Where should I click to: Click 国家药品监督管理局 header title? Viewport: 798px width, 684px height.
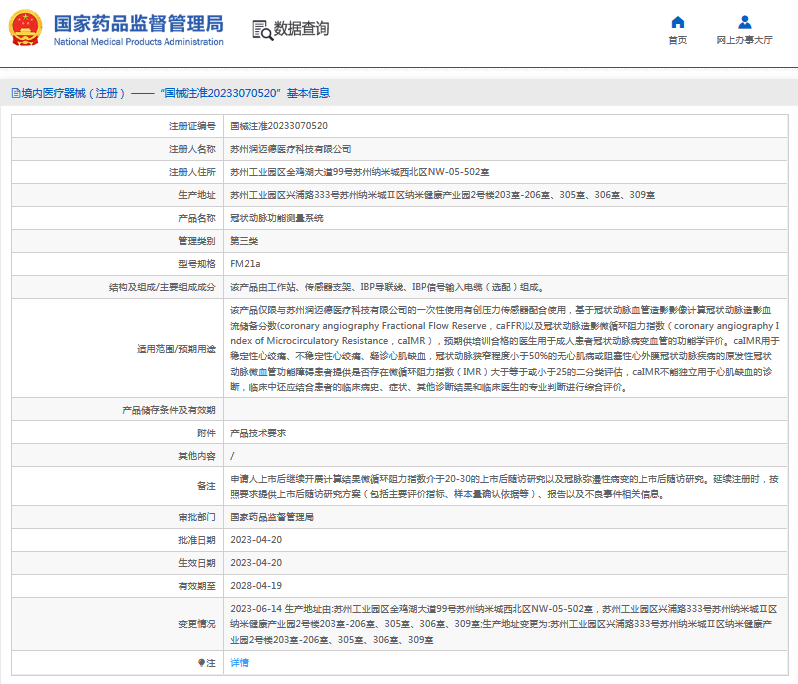point(139,23)
